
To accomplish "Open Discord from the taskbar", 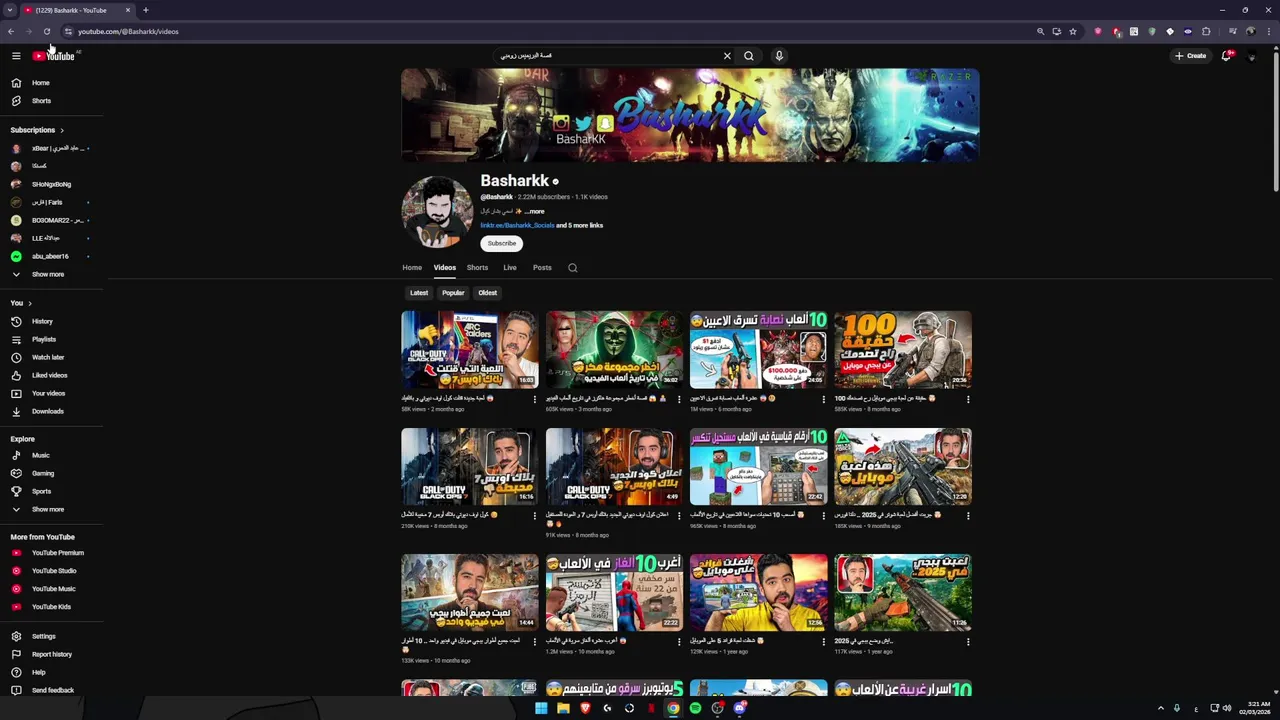I will 739,708.
